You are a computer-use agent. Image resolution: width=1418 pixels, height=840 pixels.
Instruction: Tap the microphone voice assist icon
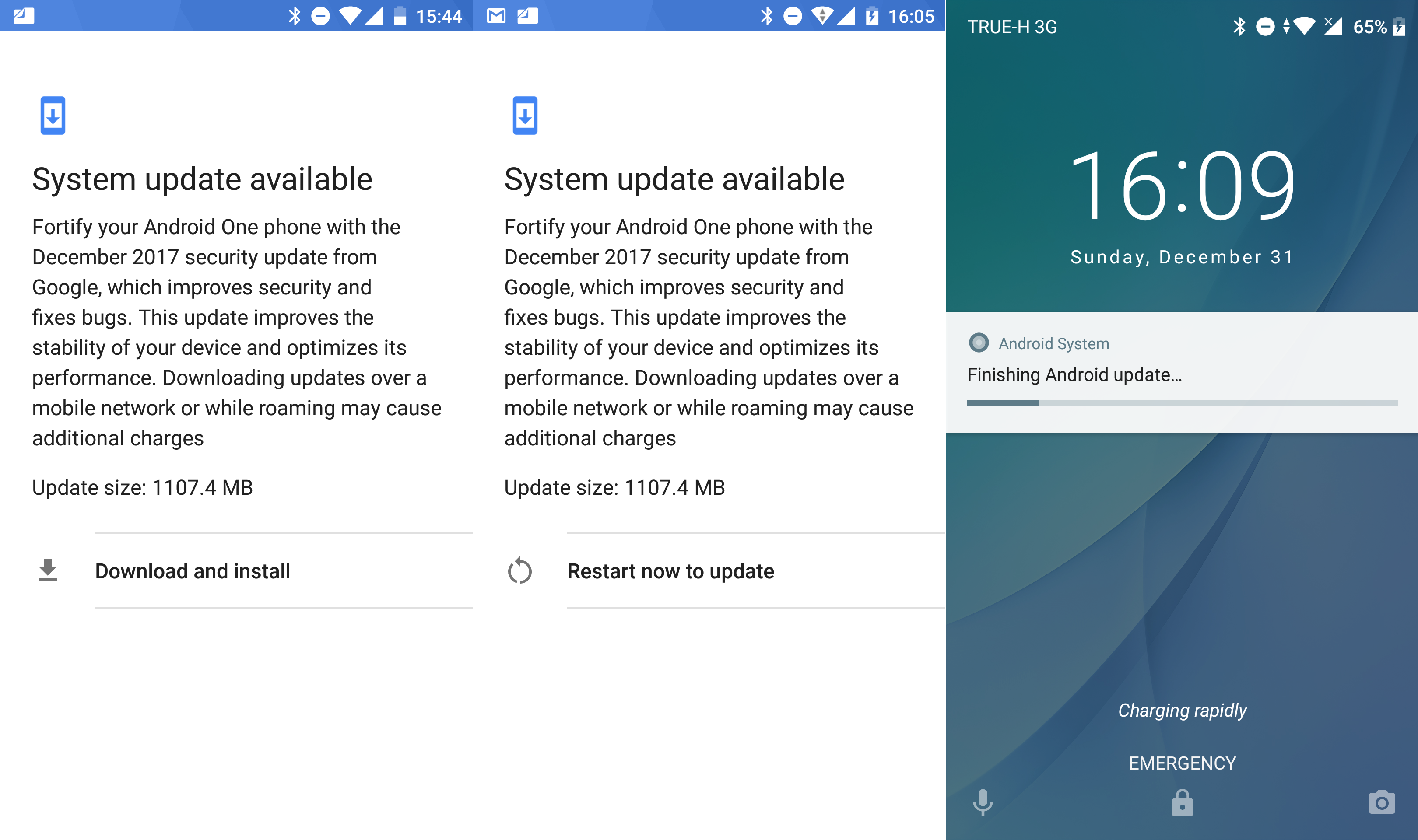click(983, 803)
